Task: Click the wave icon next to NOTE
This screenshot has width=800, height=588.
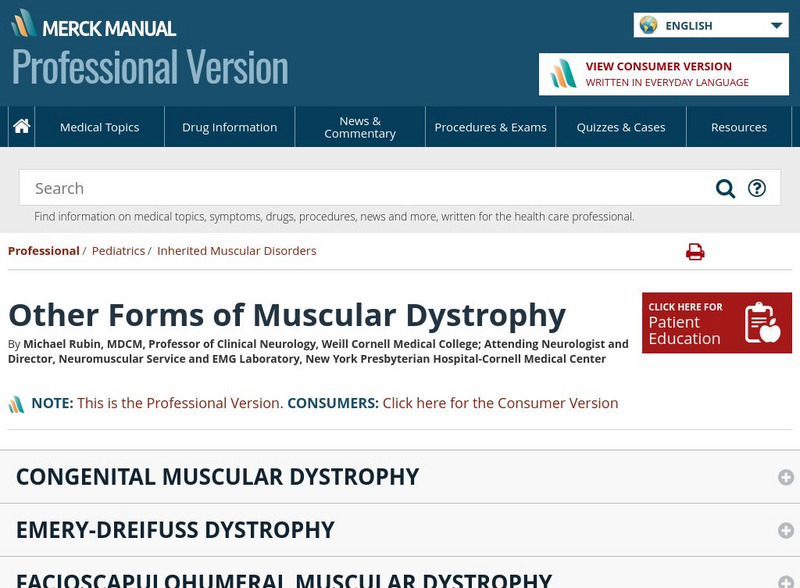Action: [x=17, y=402]
